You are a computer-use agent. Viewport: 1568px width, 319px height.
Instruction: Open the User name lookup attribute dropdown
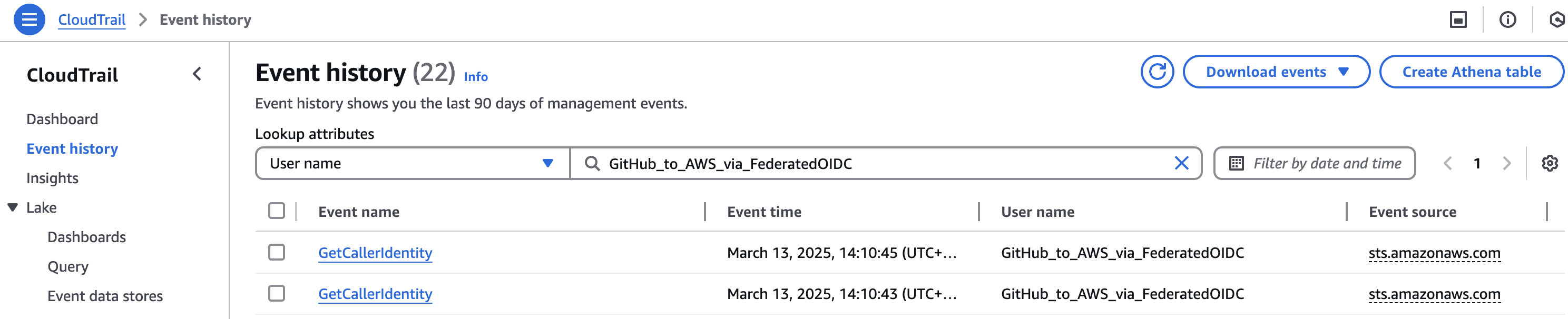pos(412,163)
